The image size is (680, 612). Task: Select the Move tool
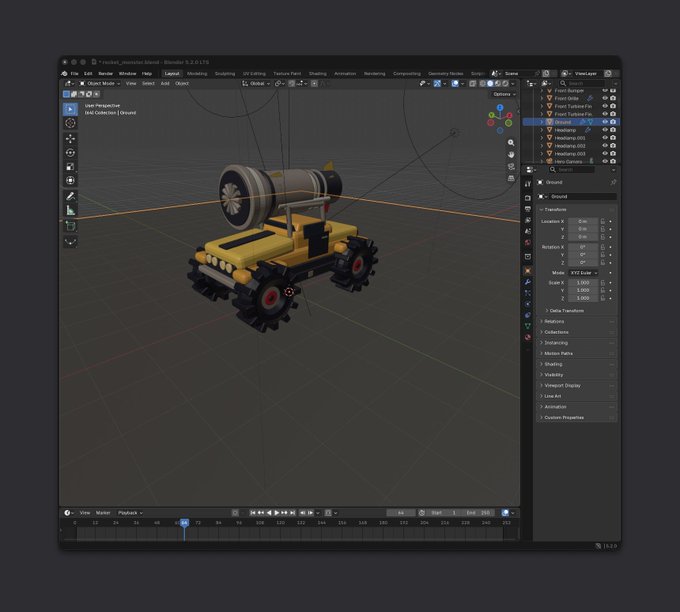[70, 138]
